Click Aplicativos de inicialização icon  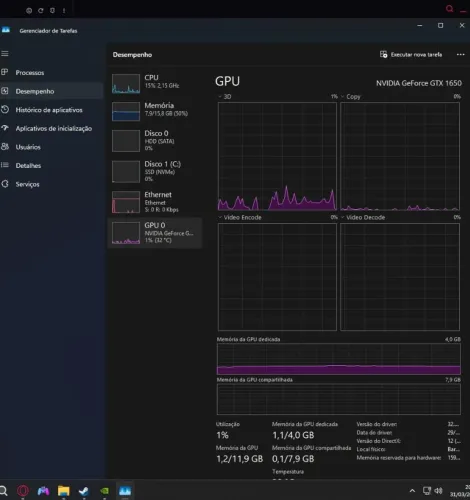5,128
